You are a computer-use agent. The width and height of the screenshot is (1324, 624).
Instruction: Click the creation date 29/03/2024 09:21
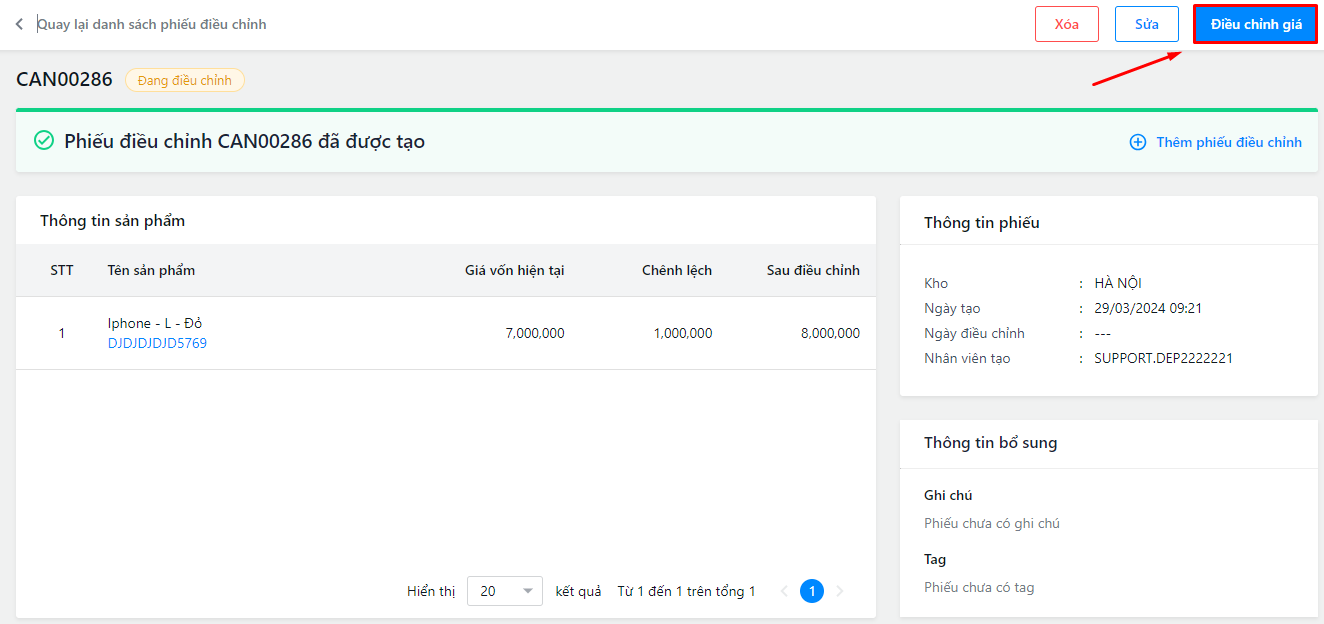[1148, 308]
